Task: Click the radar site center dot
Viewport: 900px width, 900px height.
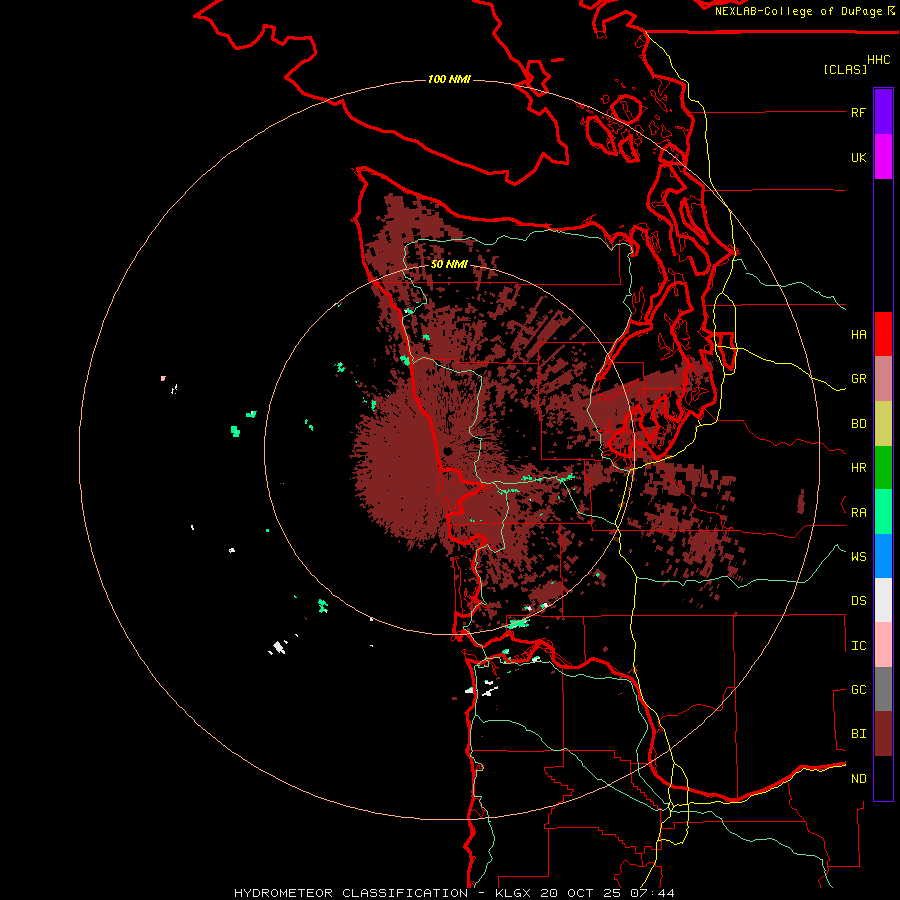Action: tap(447, 451)
